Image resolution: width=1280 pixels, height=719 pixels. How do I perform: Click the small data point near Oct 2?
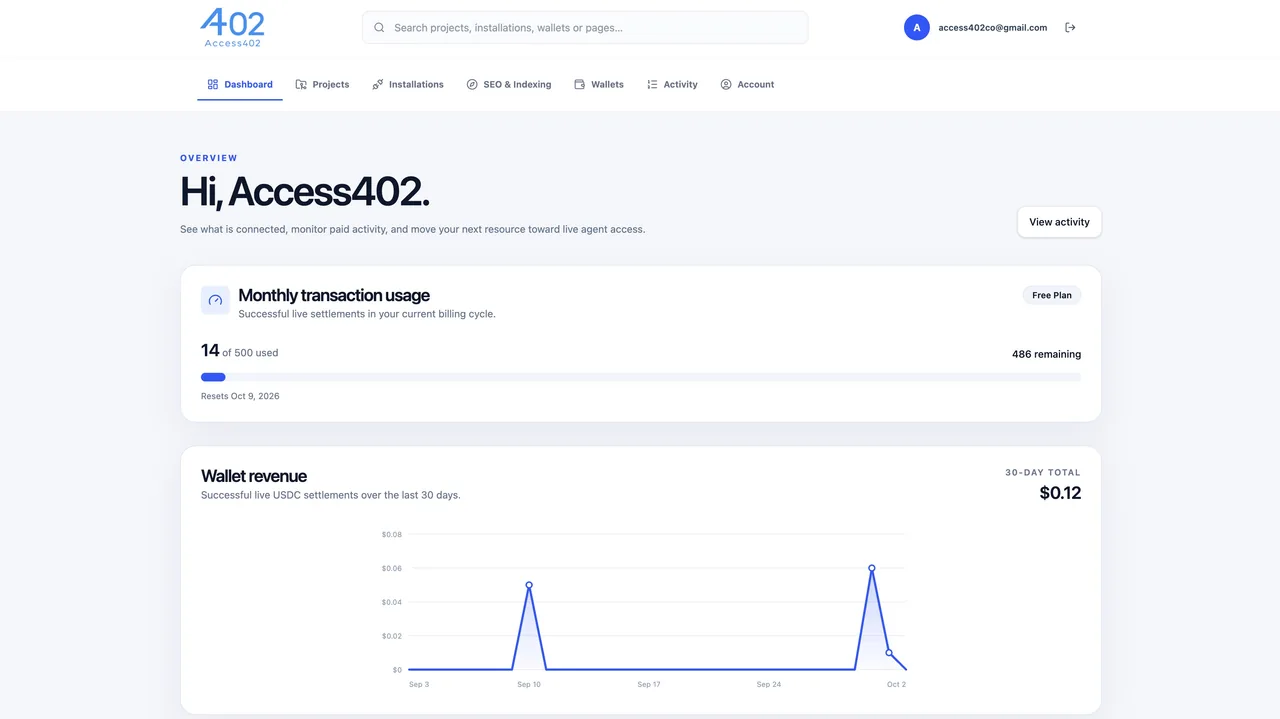(x=889, y=653)
